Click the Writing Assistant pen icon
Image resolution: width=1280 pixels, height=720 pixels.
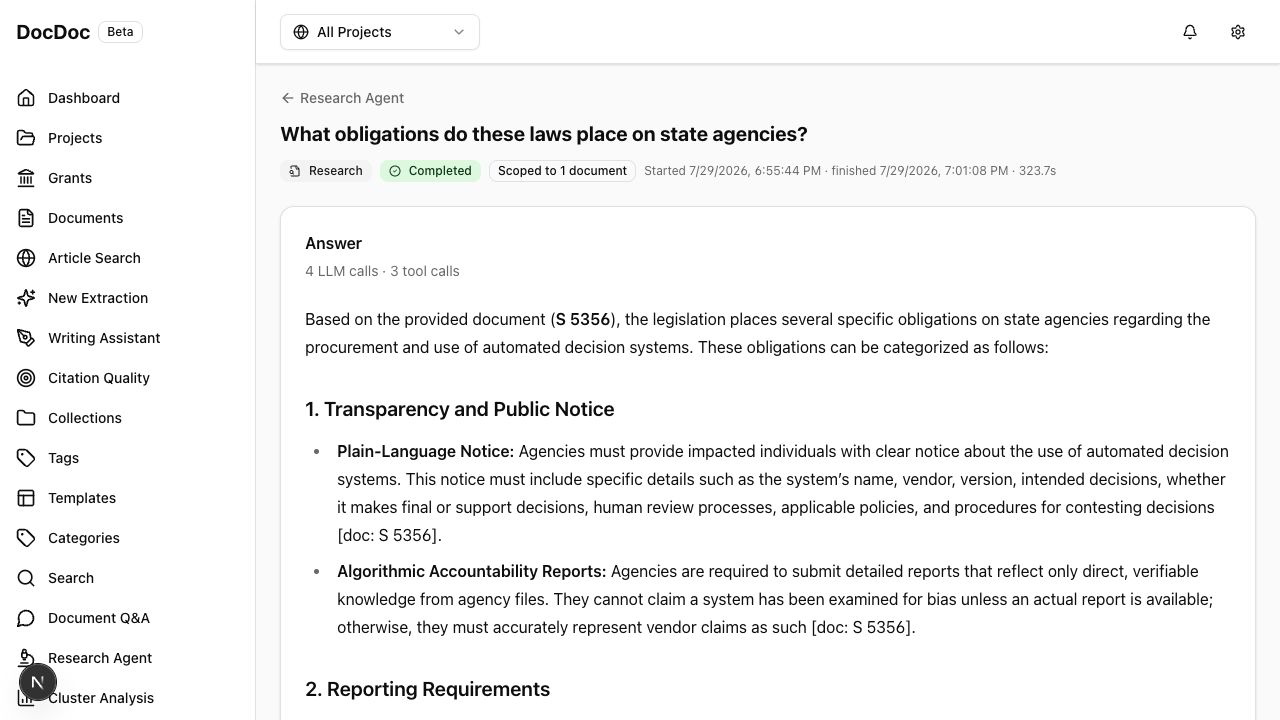(x=26, y=338)
